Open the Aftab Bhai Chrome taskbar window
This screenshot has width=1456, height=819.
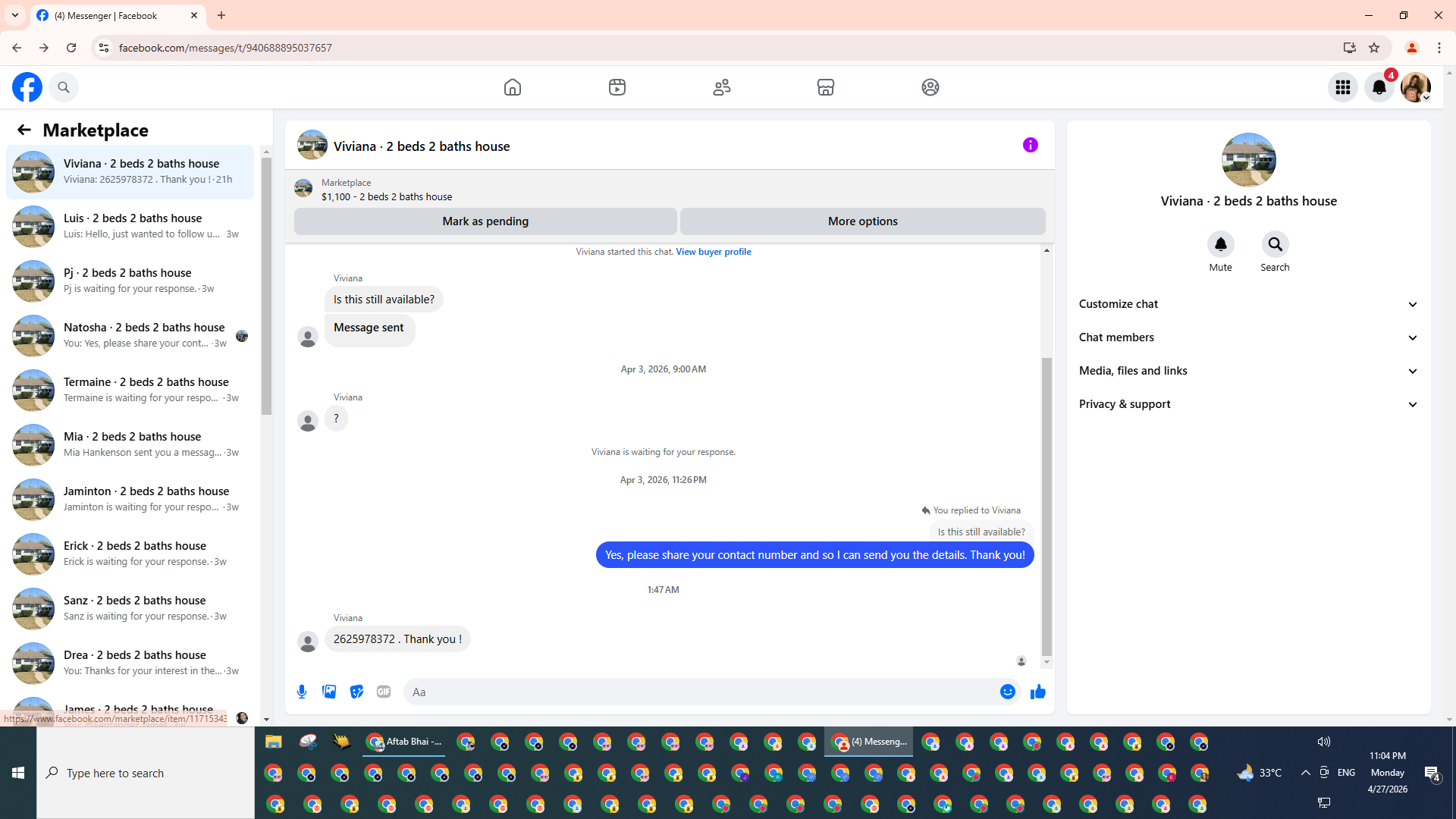tap(403, 742)
